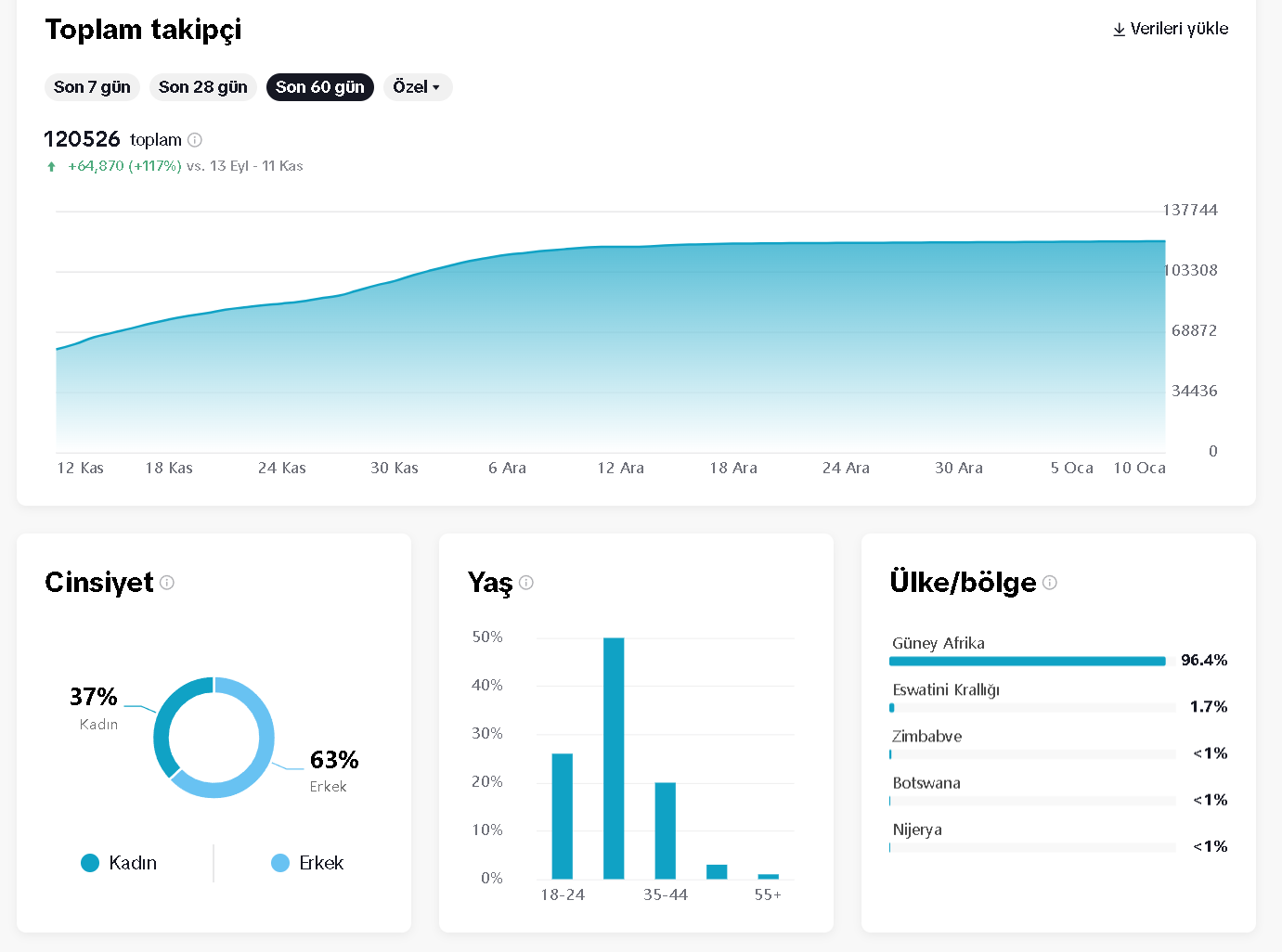This screenshot has width=1282, height=952.
Task: Click the green upward growth arrow
Action: pyautogui.click(x=51, y=167)
